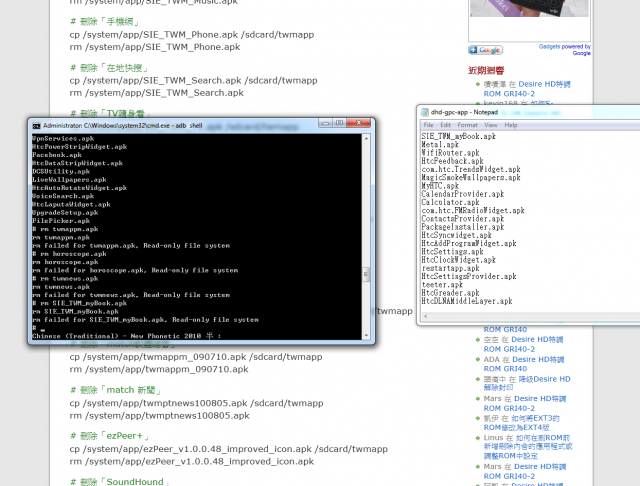Viewport: 640px width, 486px height.
Task: Open the first Desire HD特調 ROM GRI40-2 link
Action: point(527,89)
